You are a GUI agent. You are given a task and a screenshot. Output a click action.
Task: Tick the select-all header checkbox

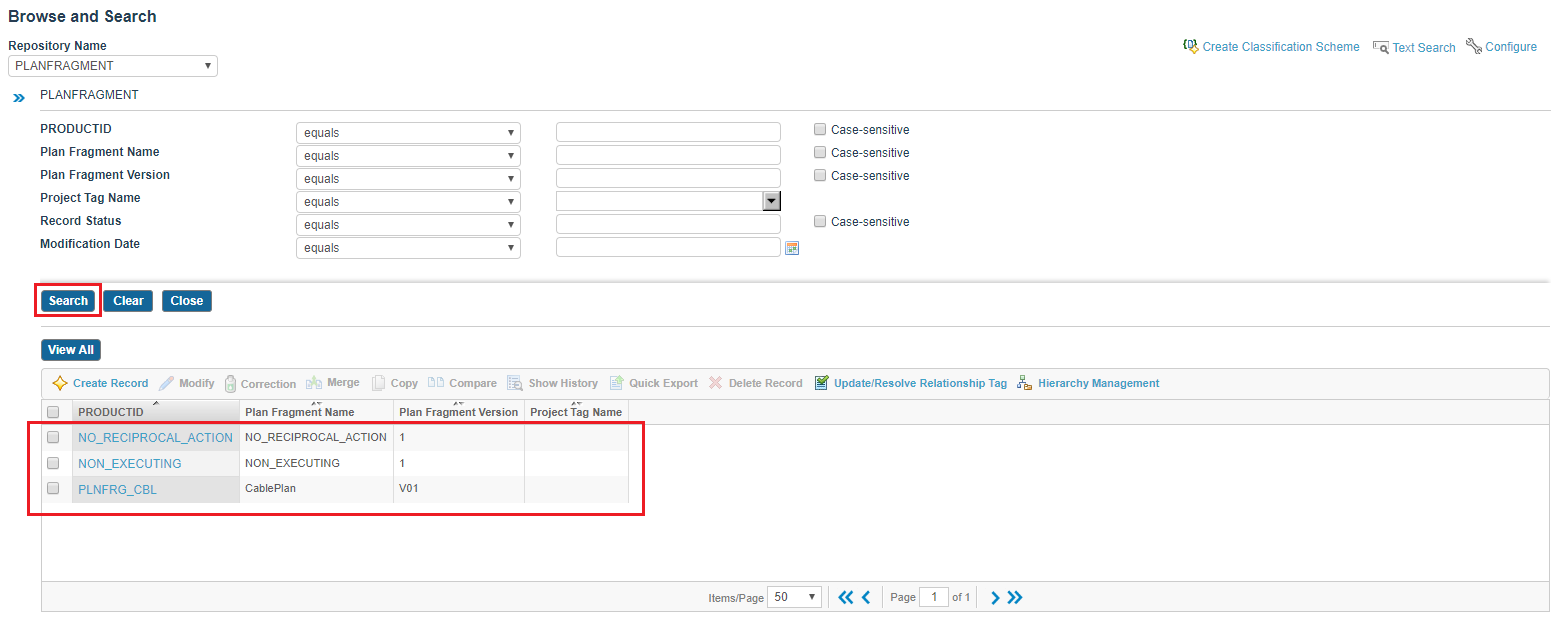coord(53,412)
